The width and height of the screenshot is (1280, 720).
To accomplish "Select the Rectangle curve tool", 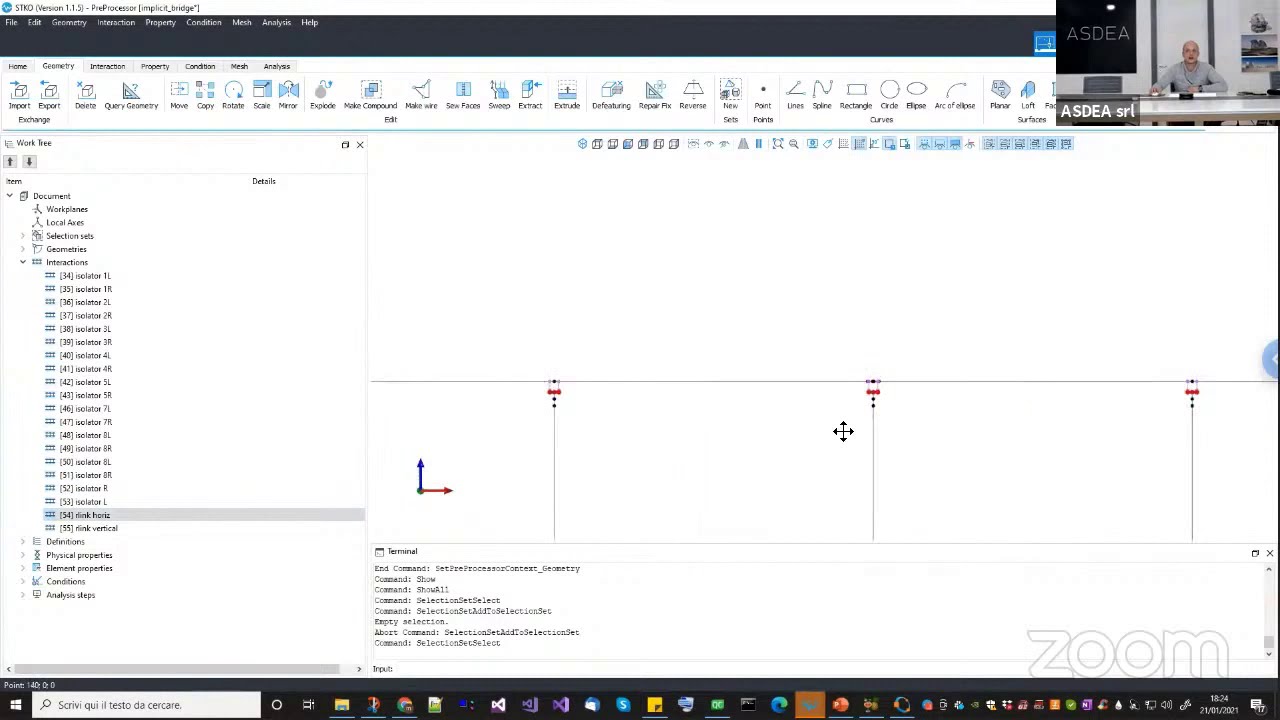I will pos(856,95).
